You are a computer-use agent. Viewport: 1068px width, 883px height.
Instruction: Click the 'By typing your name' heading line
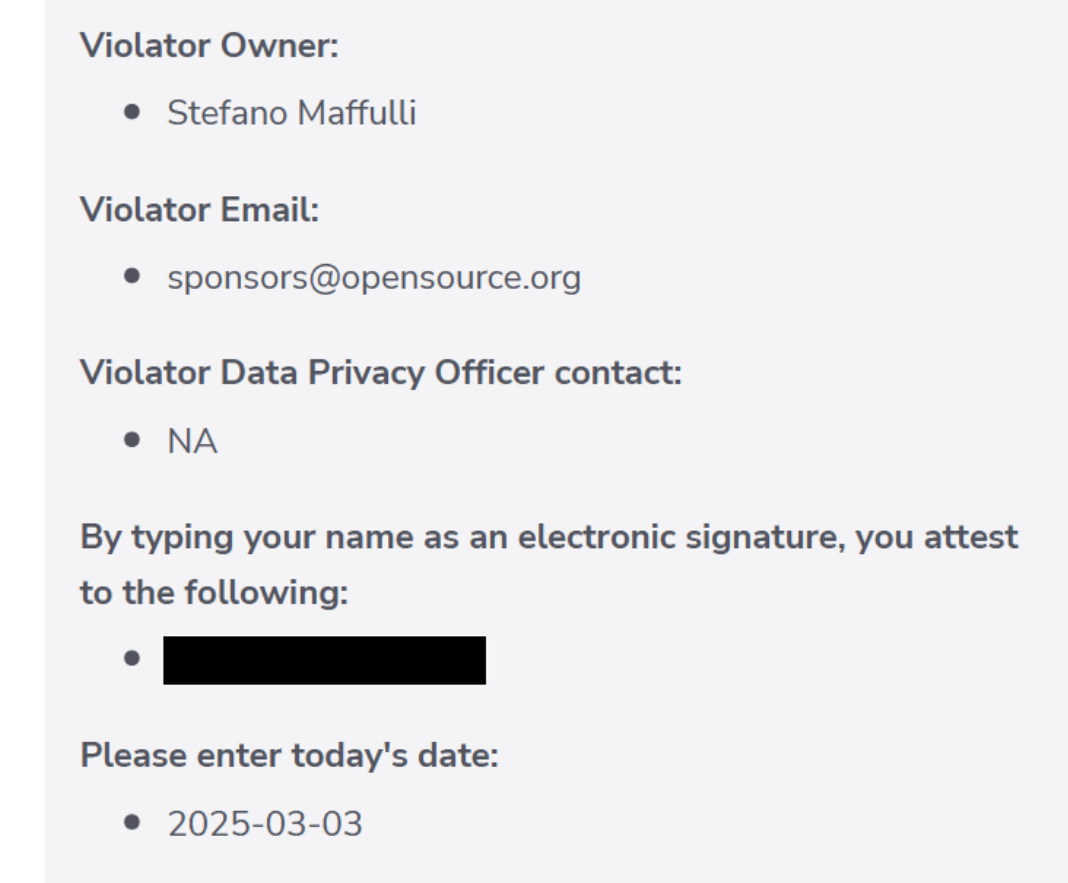coord(549,538)
